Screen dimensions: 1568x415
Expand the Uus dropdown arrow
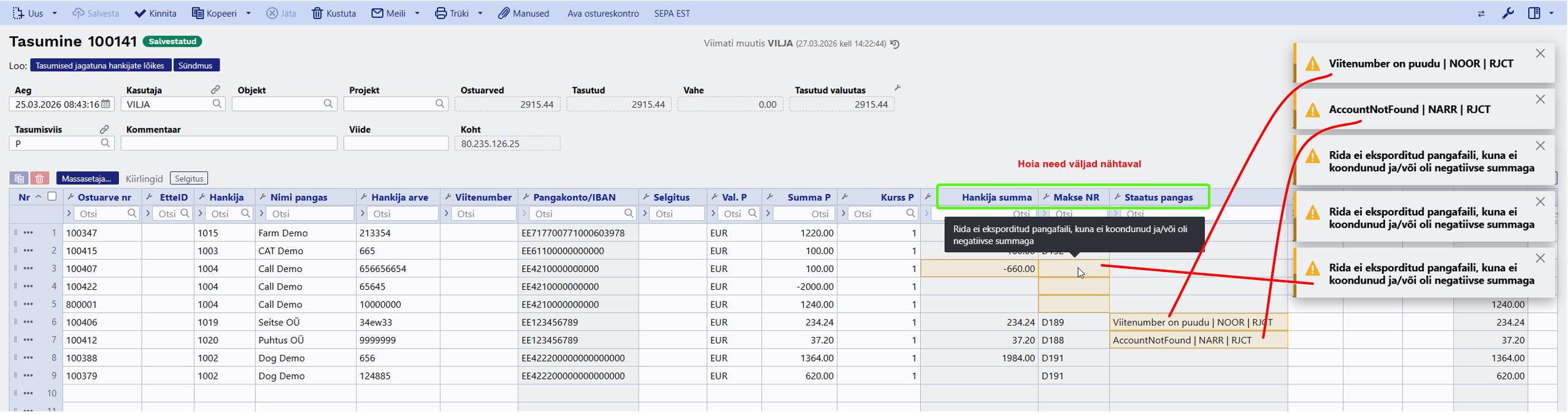(55, 14)
